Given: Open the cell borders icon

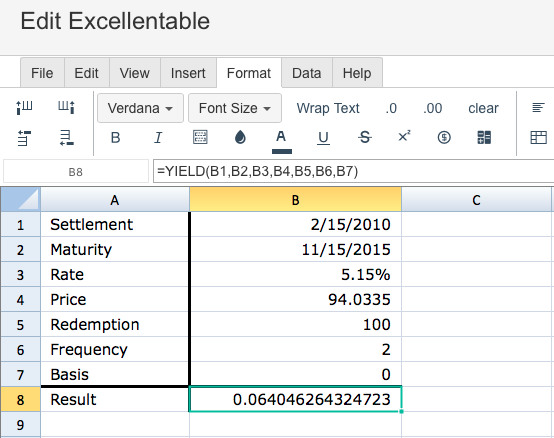Looking at the screenshot, I should (200, 137).
